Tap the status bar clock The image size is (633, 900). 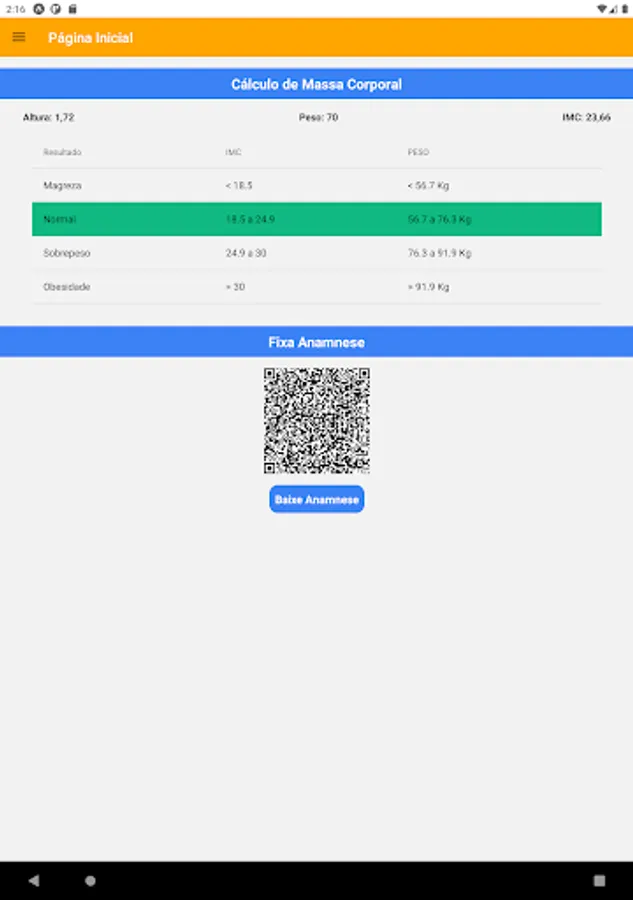point(15,9)
